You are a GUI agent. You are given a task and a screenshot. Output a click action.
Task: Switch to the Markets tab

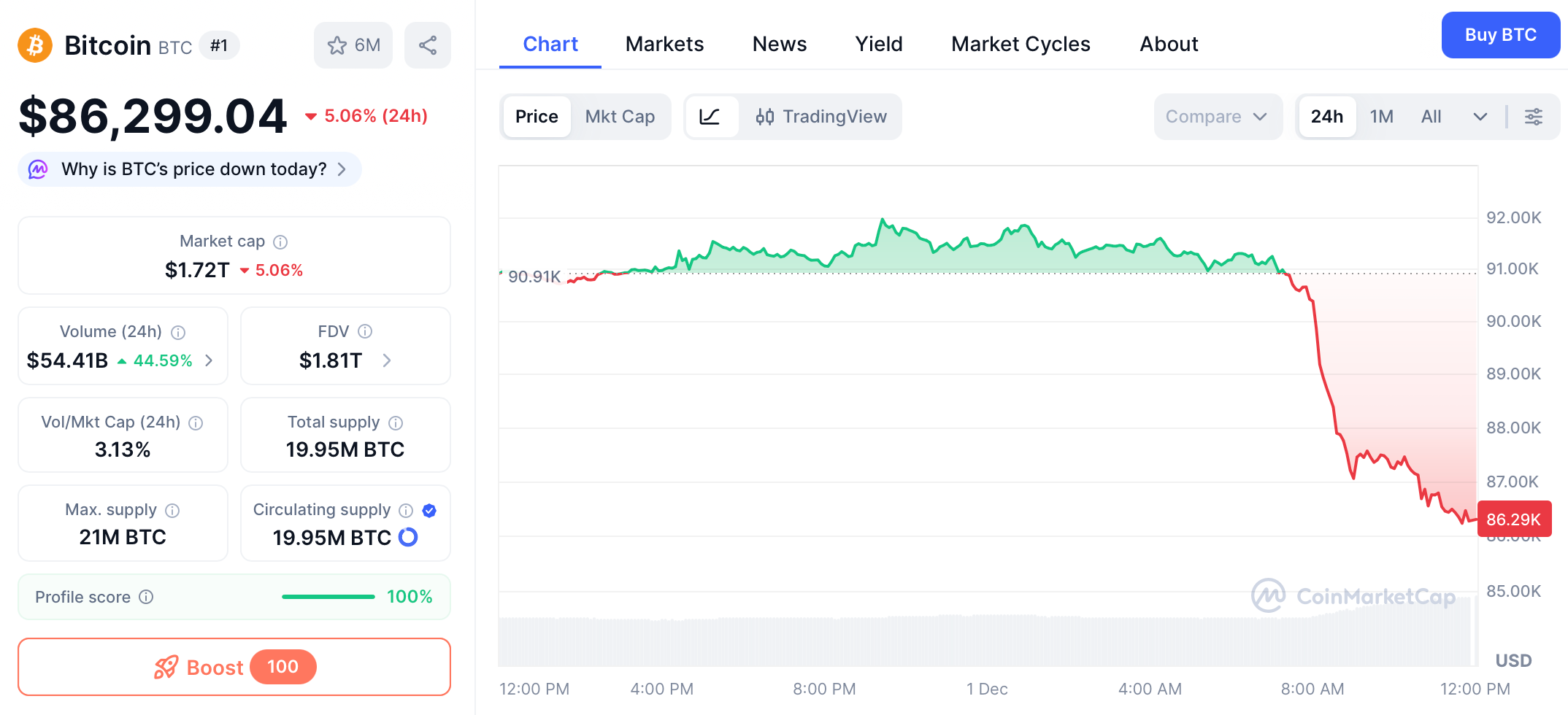[x=664, y=44]
